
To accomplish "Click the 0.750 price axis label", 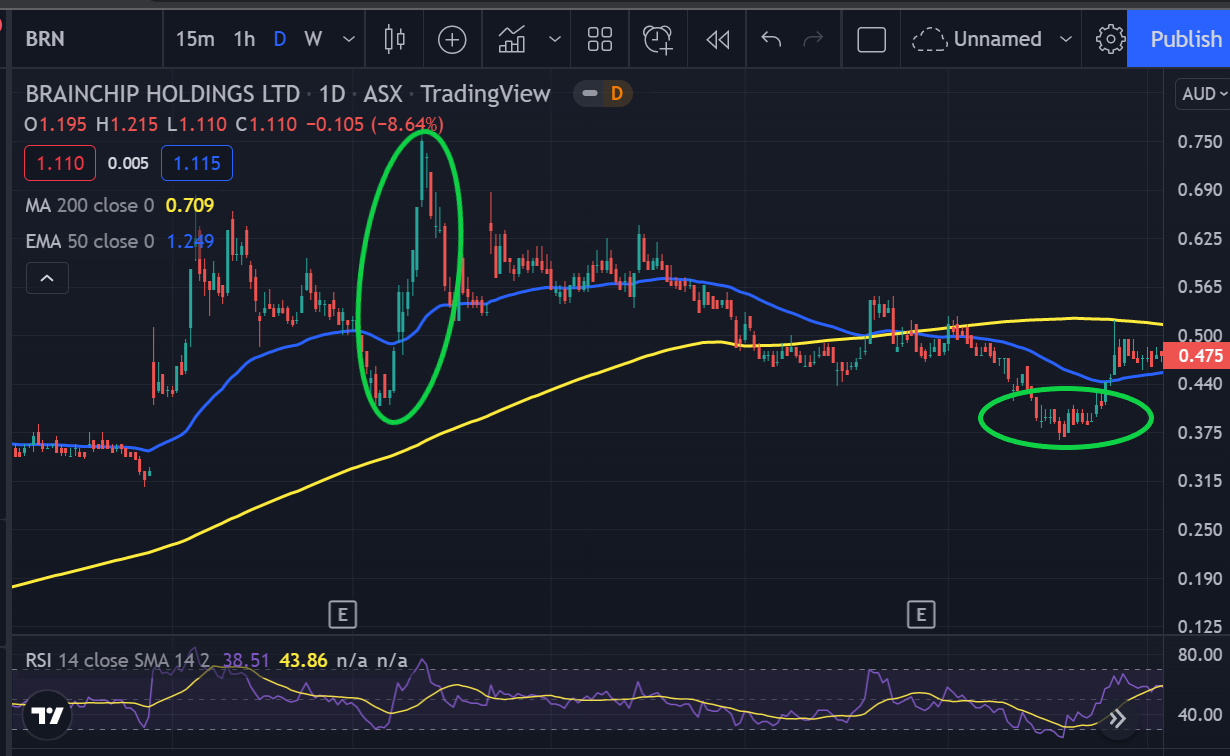I will (x=1201, y=141).
